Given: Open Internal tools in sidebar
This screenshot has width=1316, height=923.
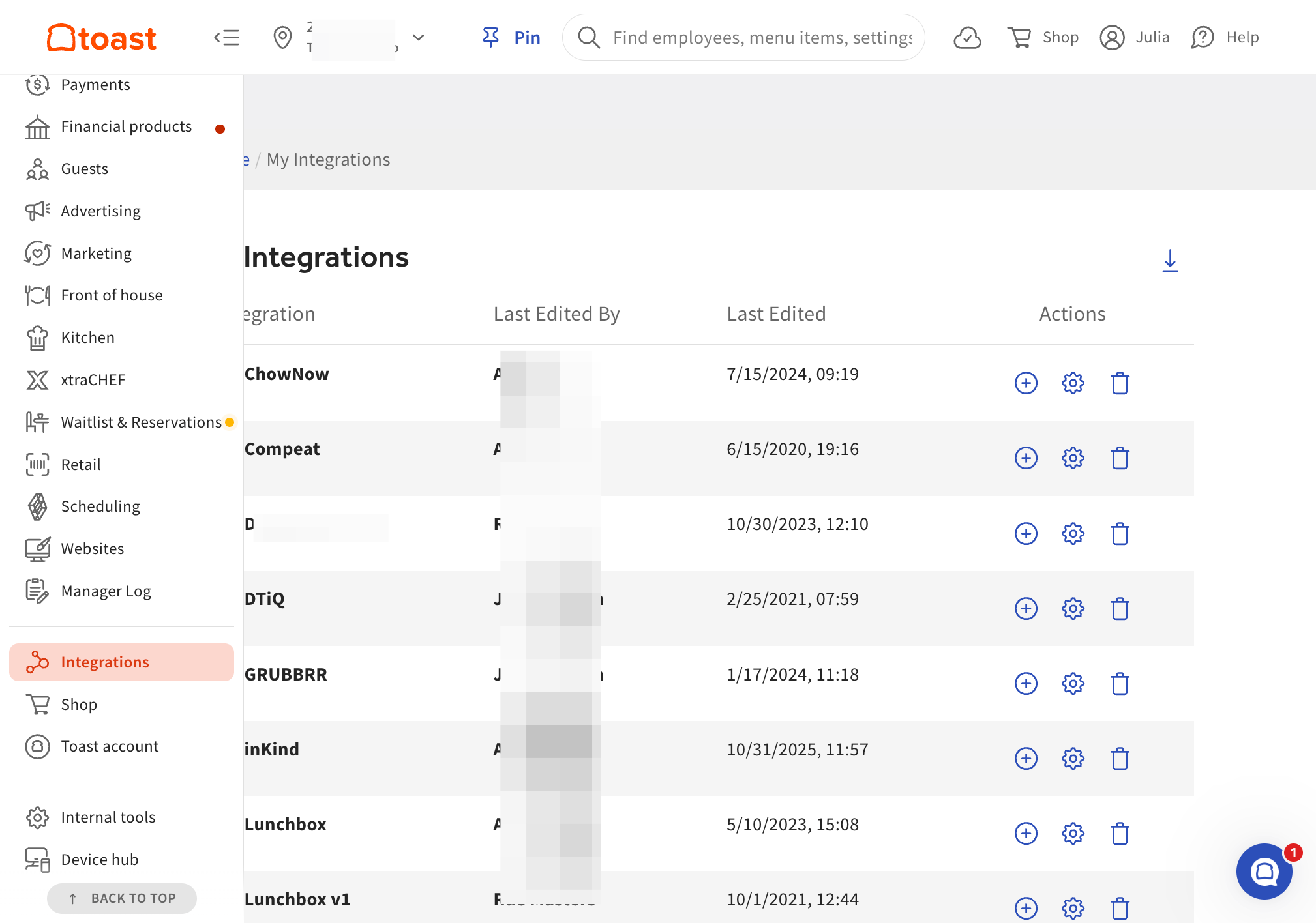Looking at the screenshot, I should pos(121,817).
